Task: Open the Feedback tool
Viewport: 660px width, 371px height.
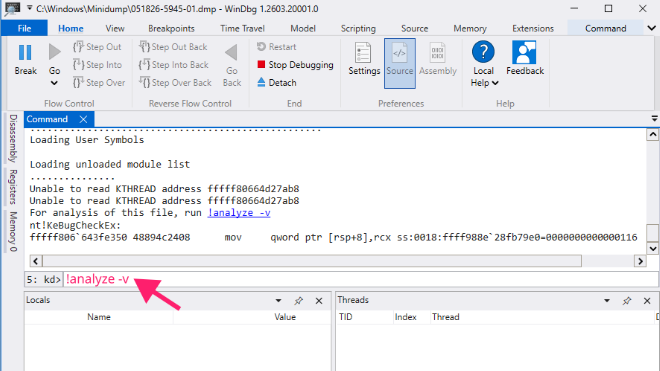Action: pyautogui.click(x=525, y=59)
